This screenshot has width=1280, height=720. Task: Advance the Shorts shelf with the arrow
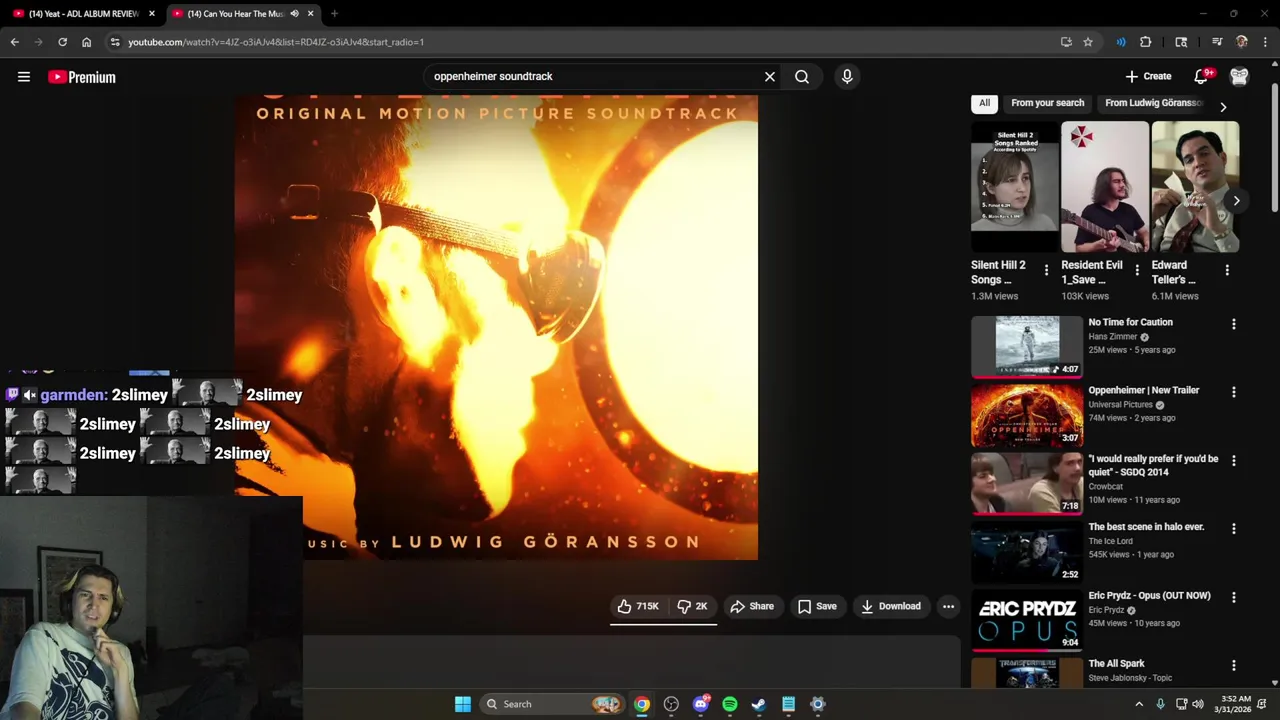pos(1236,201)
